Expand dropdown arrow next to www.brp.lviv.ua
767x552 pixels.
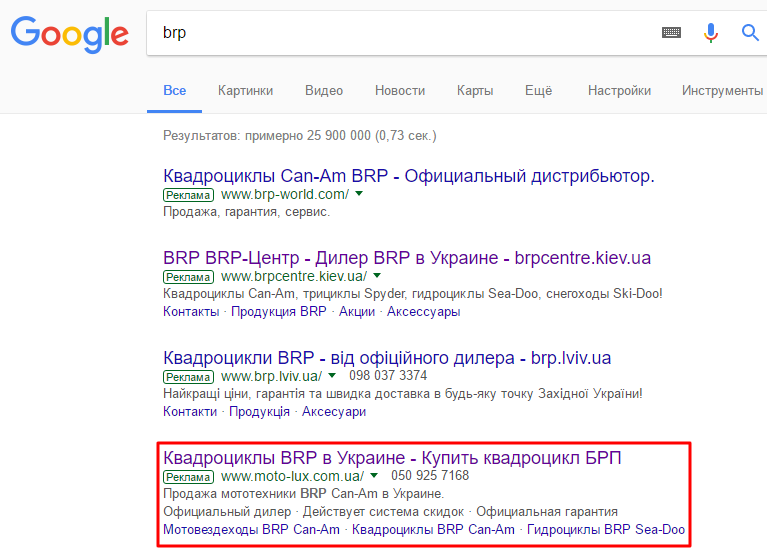pyautogui.click(x=332, y=376)
